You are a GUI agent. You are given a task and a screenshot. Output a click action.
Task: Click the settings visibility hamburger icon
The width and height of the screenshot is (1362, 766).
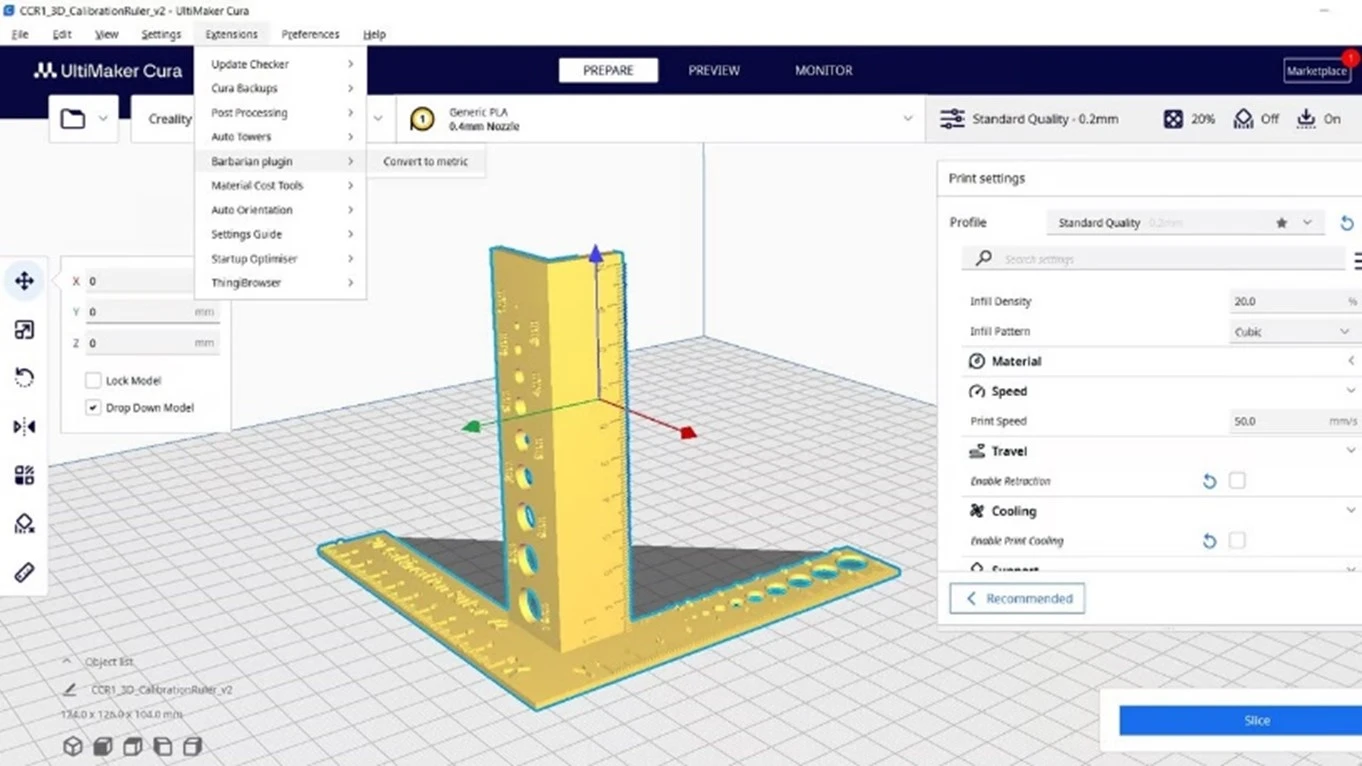(1357, 260)
